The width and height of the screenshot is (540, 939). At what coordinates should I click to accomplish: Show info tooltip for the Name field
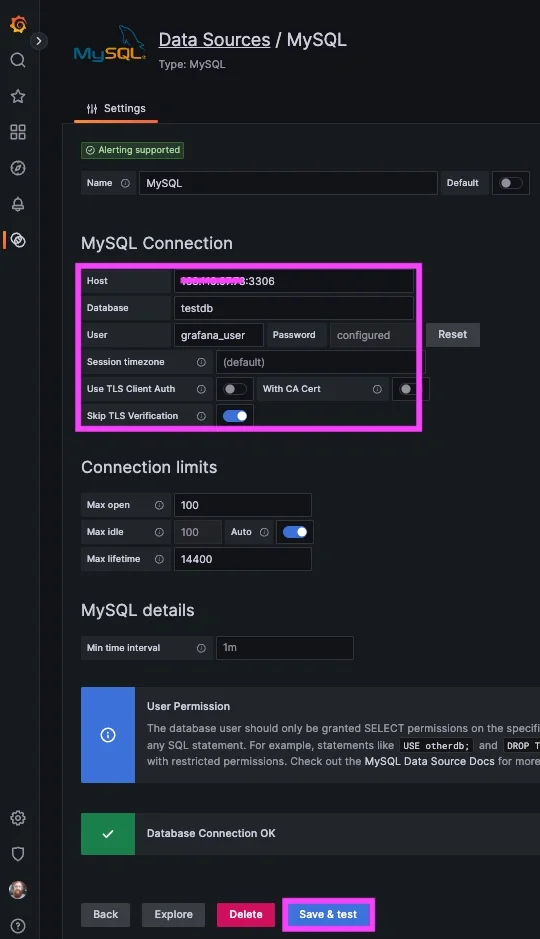[x=125, y=183]
